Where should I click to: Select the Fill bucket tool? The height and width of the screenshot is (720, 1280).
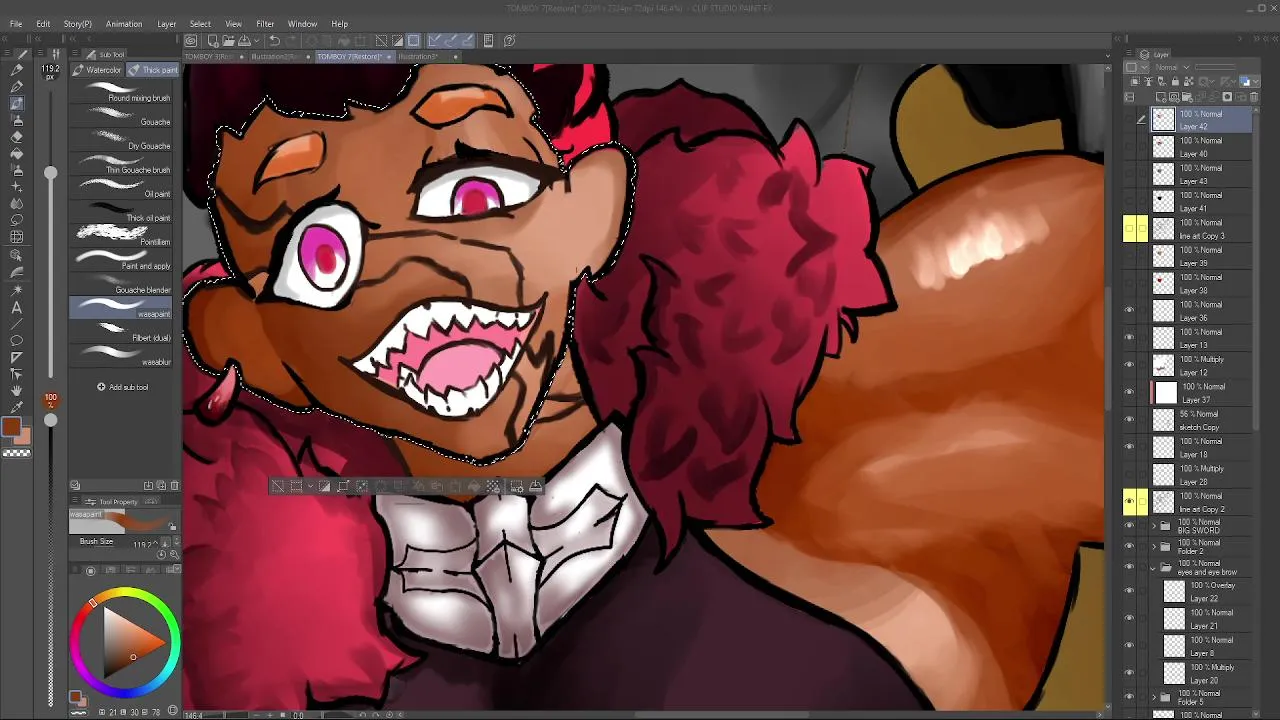coord(17,154)
